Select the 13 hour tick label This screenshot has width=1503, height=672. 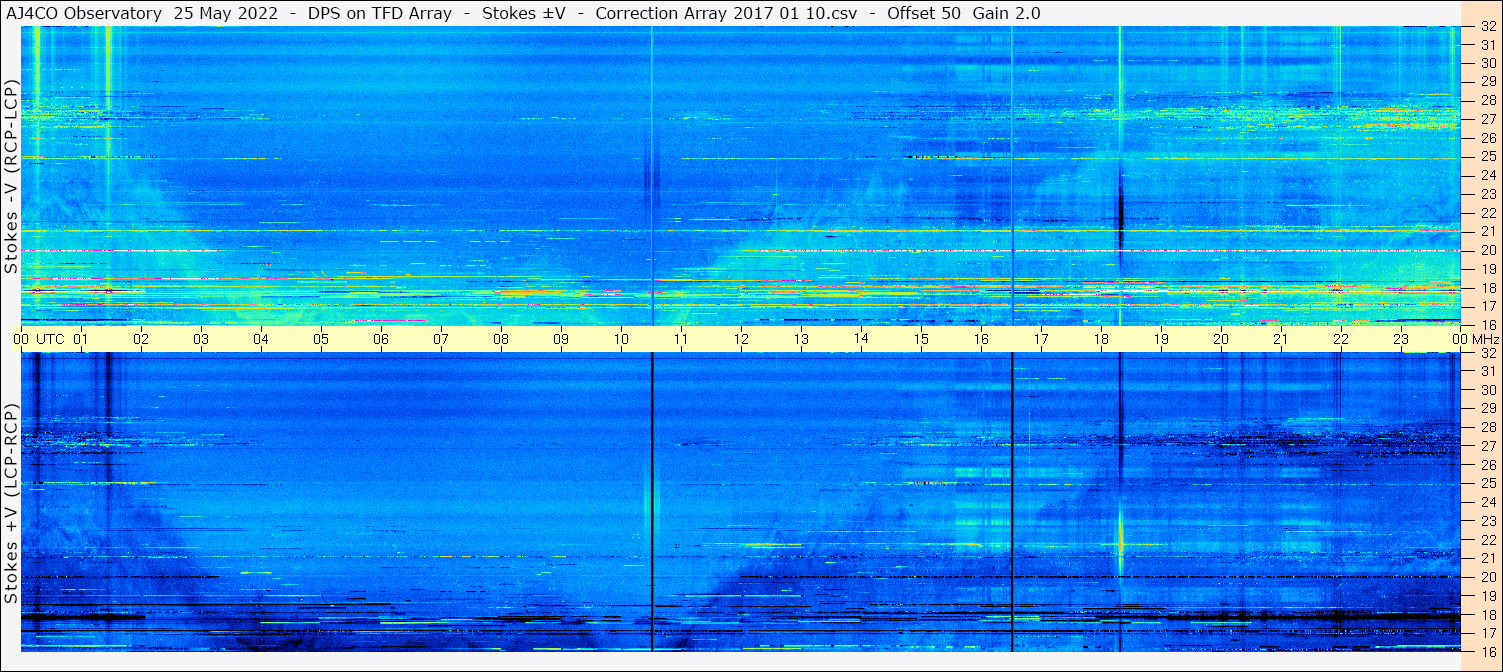coord(801,339)
